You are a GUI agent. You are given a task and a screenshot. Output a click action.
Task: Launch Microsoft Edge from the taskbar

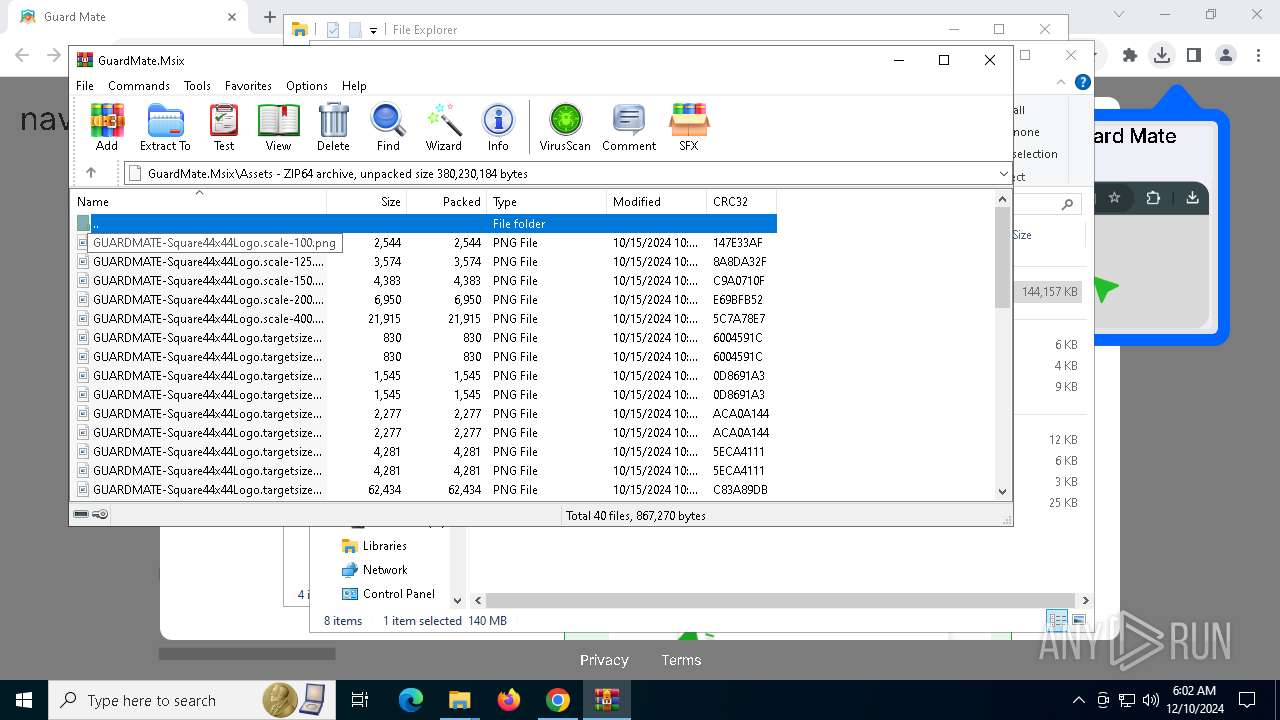click(411, 700)
